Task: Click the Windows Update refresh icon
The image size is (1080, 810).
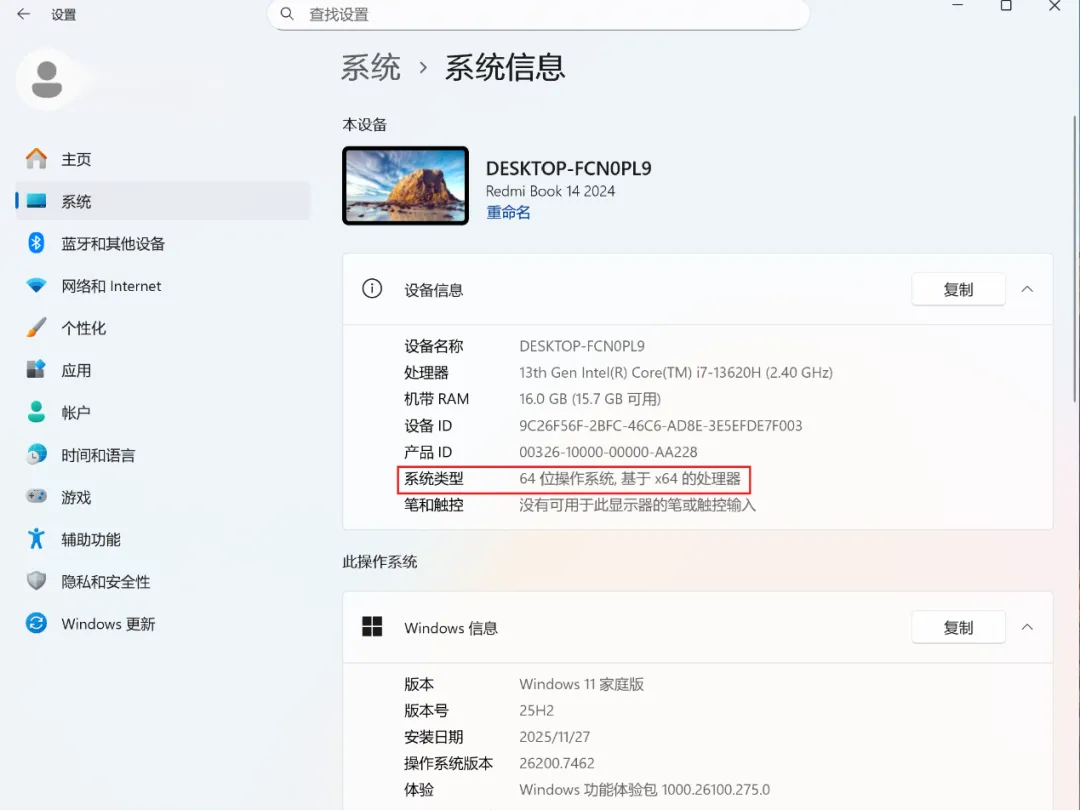Action: tap(37, 623)
